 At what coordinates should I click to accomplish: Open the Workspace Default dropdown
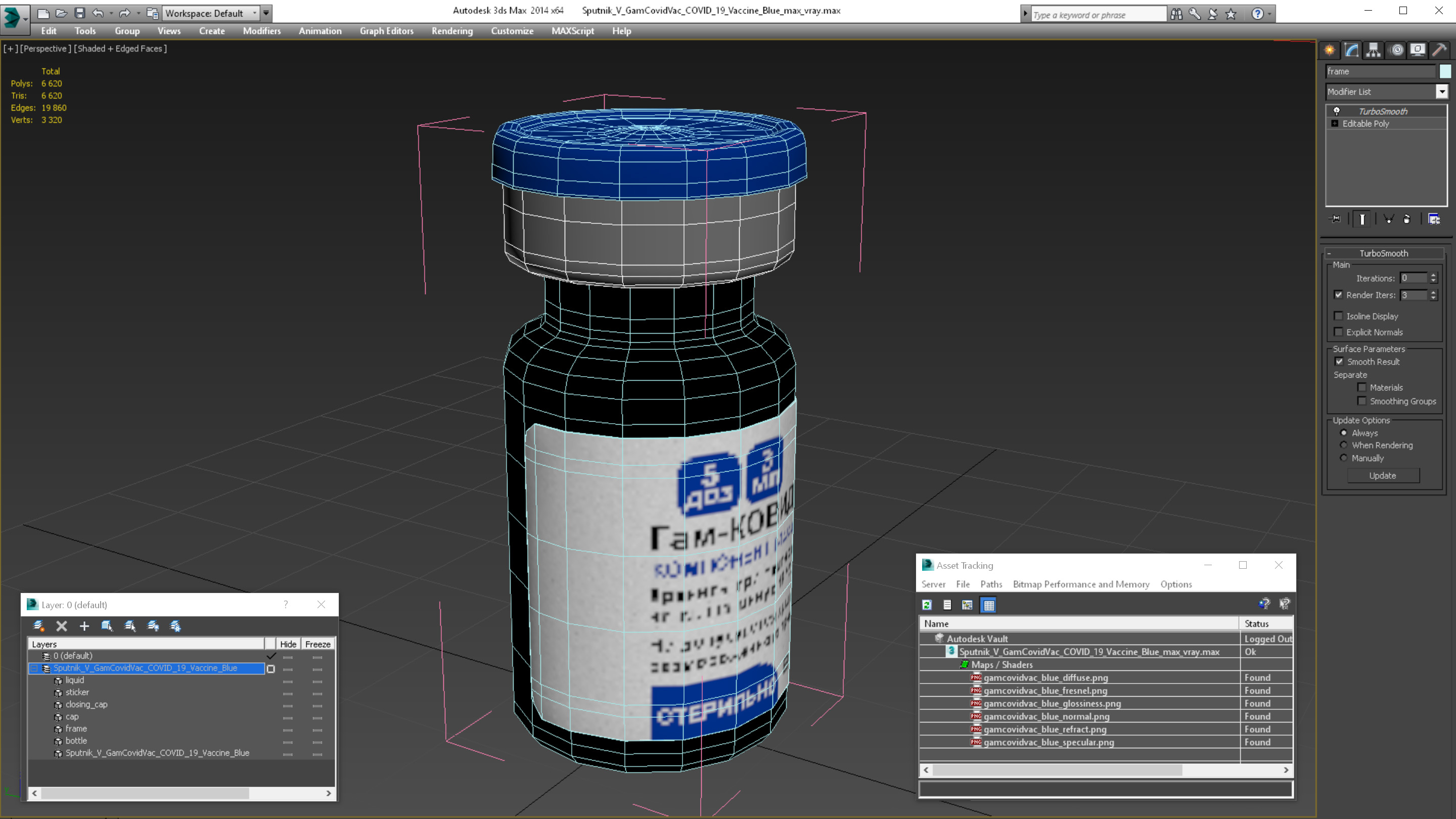[210, 13]
